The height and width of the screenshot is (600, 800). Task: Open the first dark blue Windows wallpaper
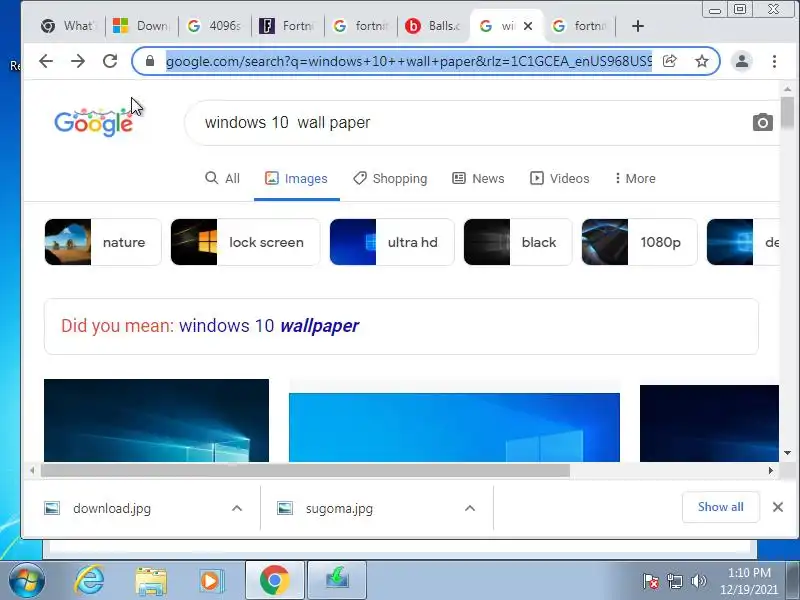[156, 420]
